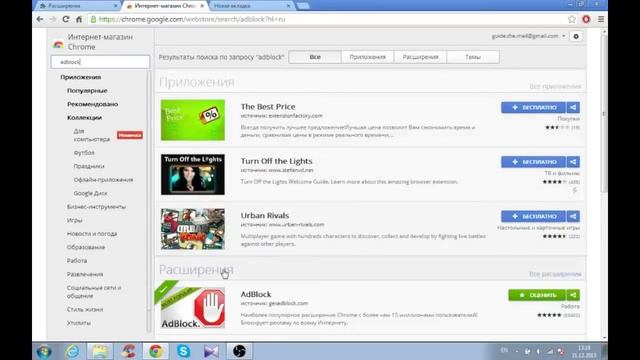Share Turn Off the Lights app

(x=573, y=162)
